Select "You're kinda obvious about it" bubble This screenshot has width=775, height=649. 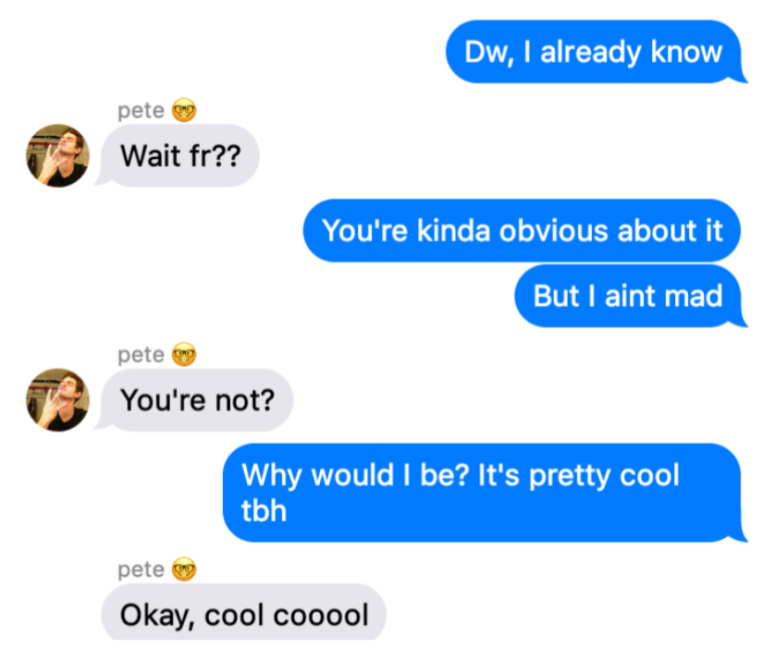[x=521, y=231]
